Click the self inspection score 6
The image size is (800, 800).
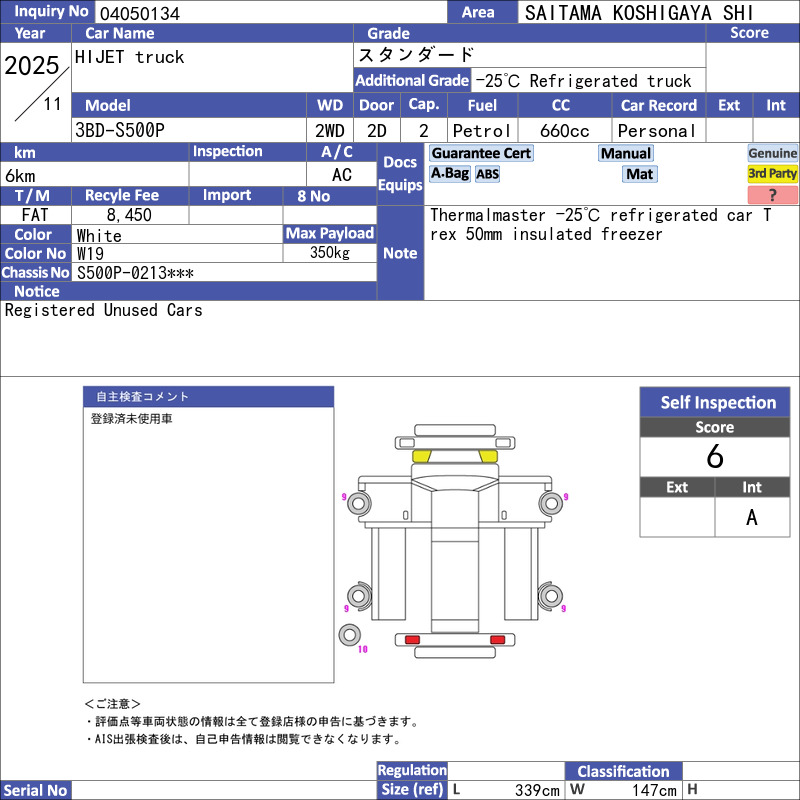coord(715,457)
